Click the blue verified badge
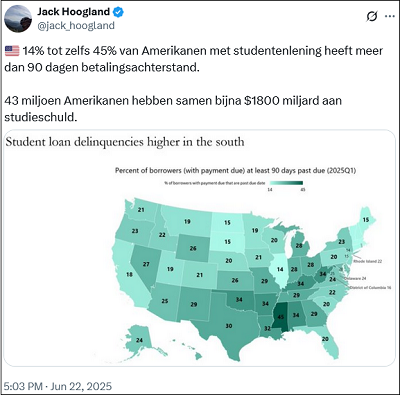400x395 pixels. (118, 12)
